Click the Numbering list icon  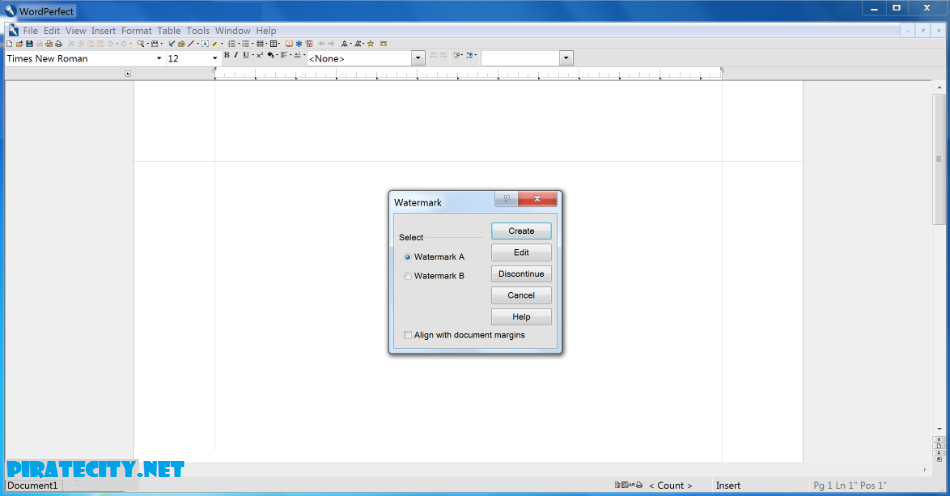pyautogui.click(x=231, y=44)
